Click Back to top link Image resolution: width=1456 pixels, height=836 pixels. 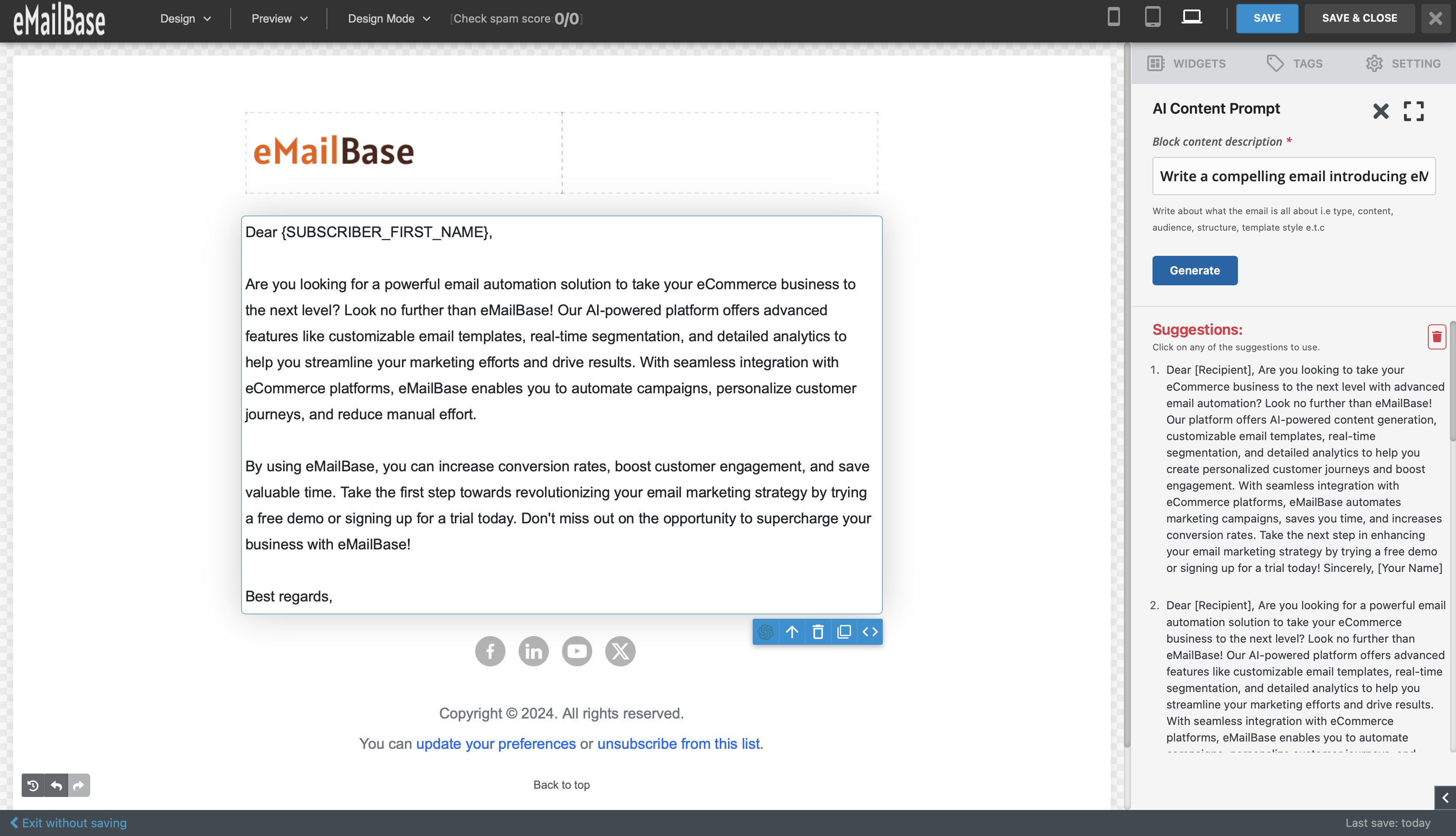click(x=562, y=784)
